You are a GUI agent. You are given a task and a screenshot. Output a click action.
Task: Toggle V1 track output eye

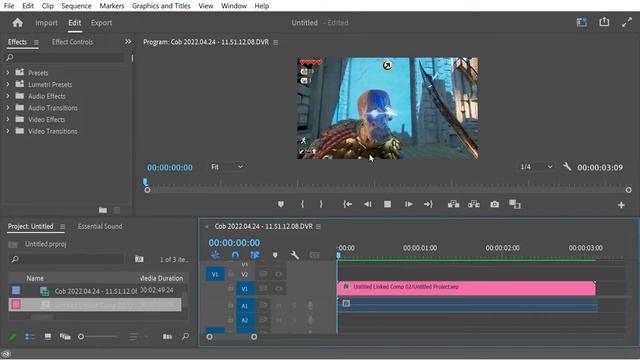(x=278, y=289)
